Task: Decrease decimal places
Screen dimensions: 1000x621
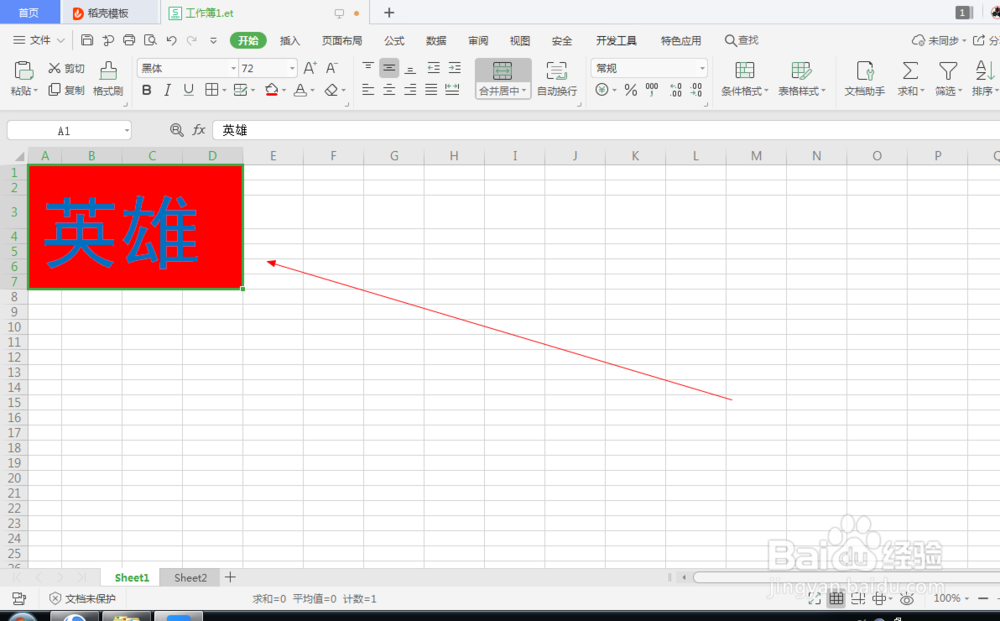Action: [x=696, y=90]
